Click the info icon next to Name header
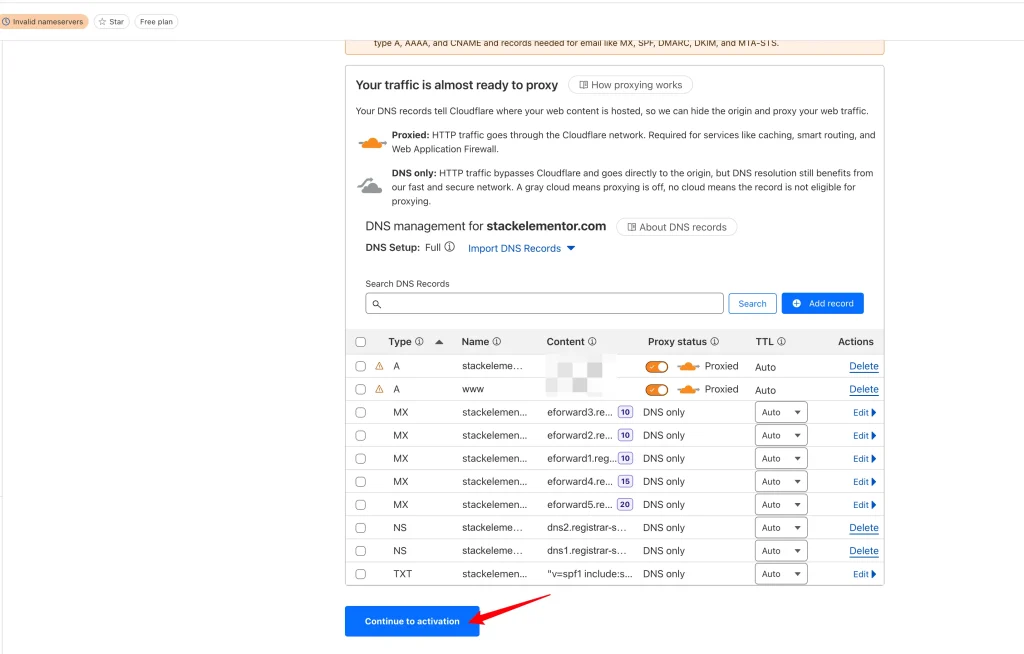Viewport: 1024px width, 654px height. [496, 342]
